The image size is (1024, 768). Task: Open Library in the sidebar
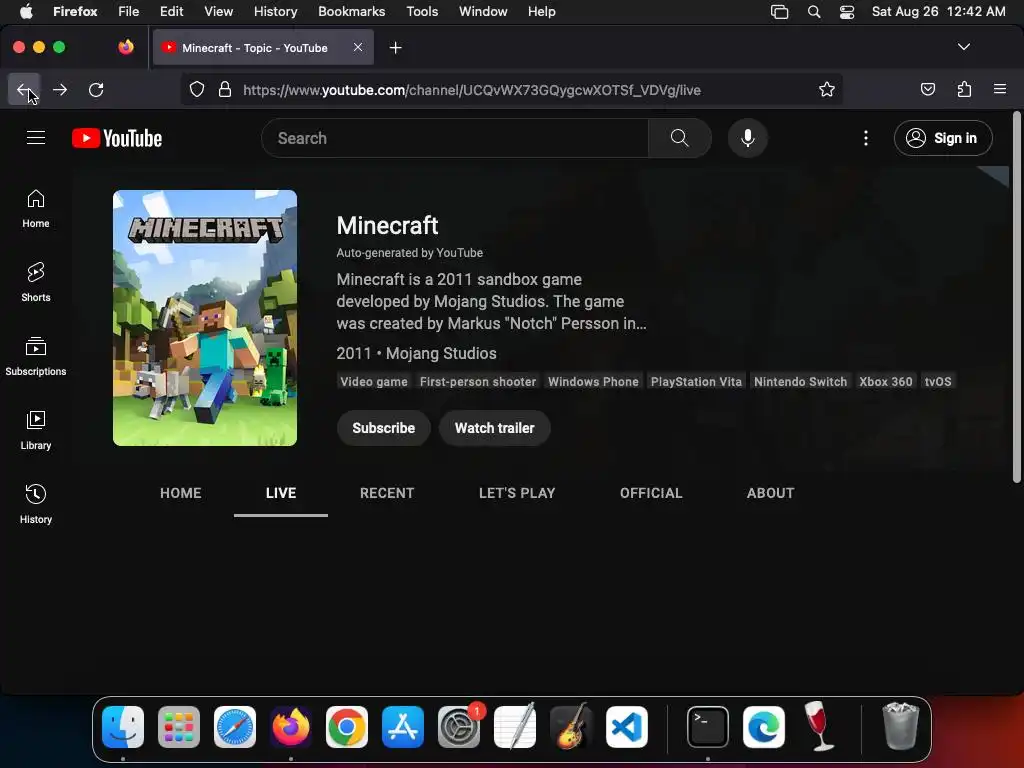pyautogui.click(x=36, y=430)
